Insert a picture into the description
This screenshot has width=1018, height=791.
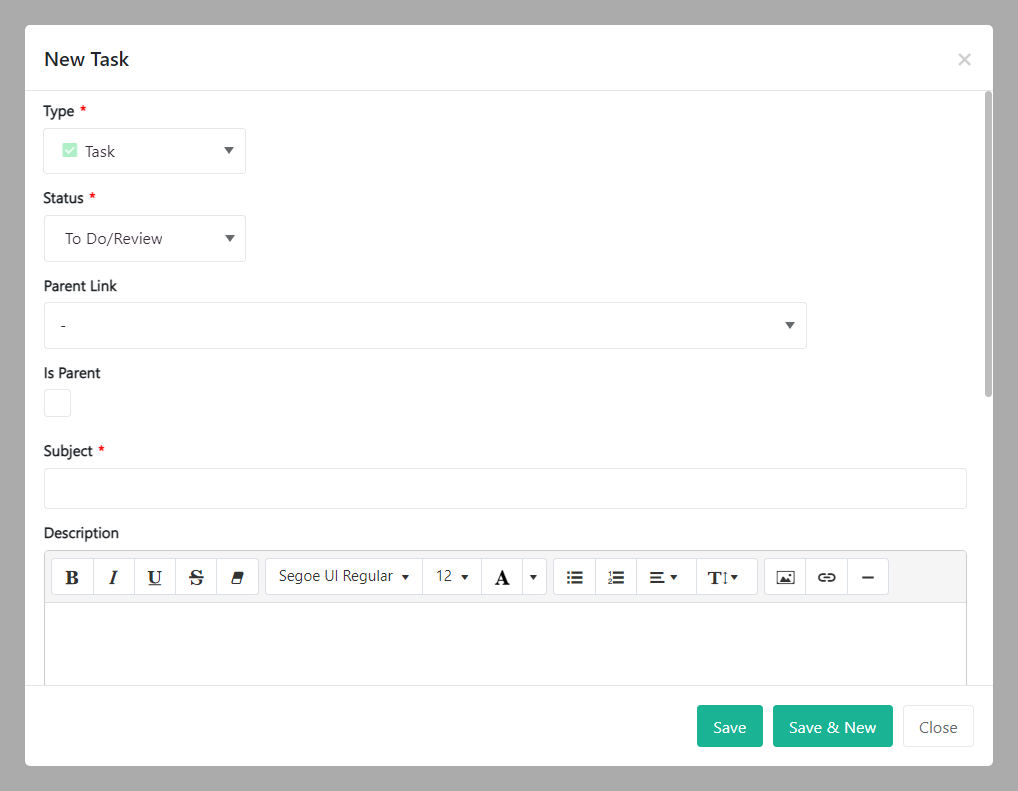pyautogui.click(x=785, y=577)
